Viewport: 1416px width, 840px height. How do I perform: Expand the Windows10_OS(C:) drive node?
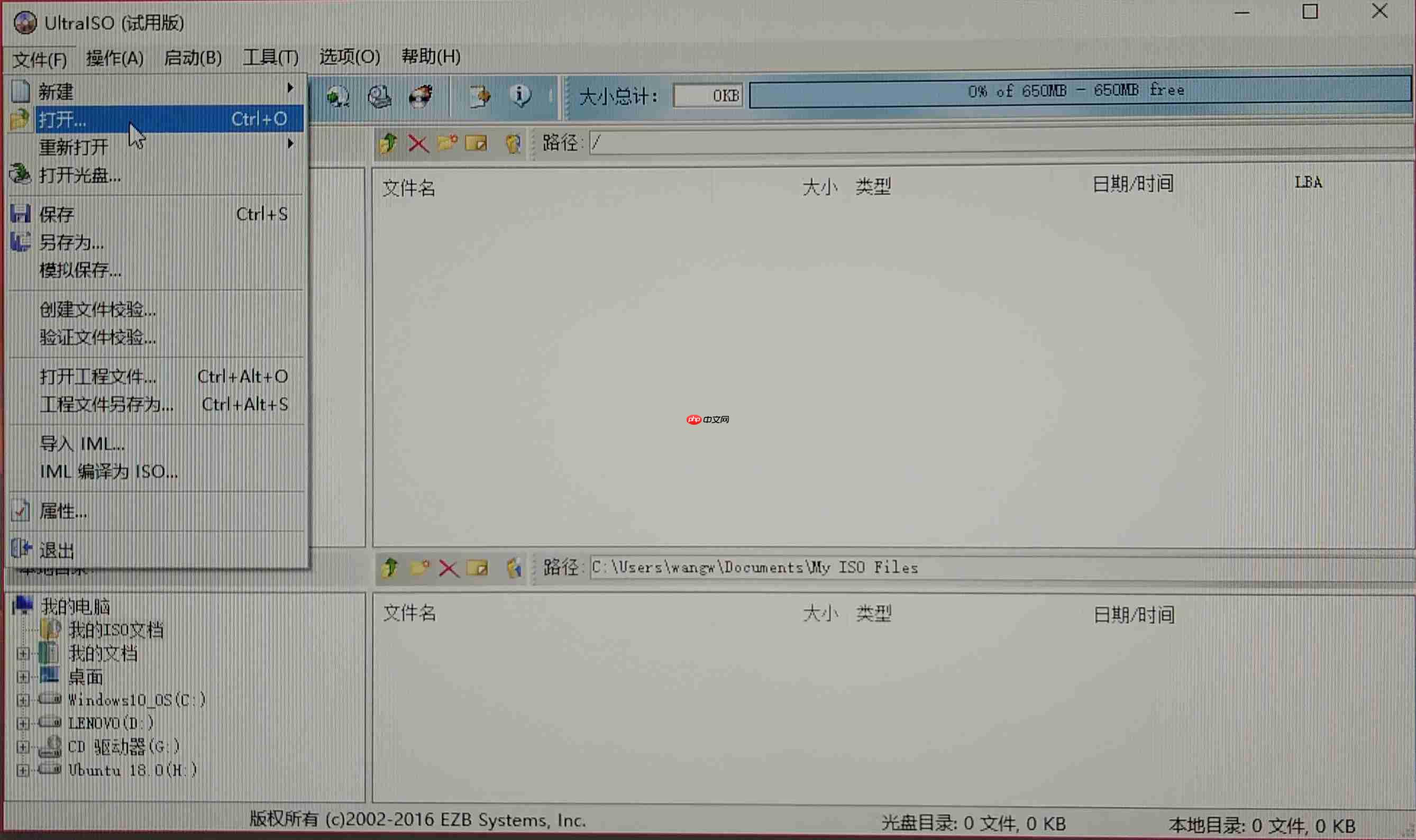click(24, 700)
